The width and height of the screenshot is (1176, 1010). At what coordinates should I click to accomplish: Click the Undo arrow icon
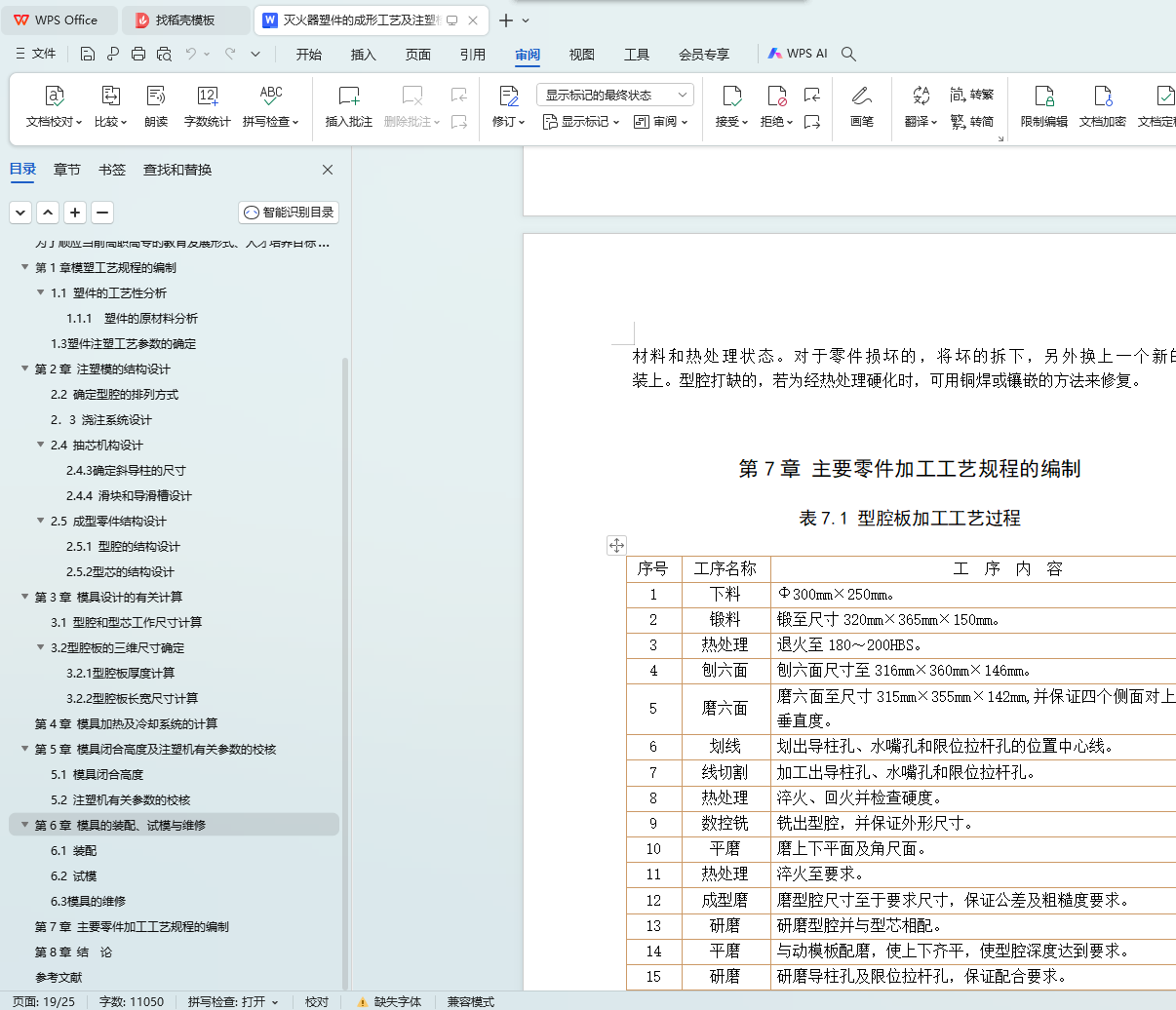tap(192, 54)
